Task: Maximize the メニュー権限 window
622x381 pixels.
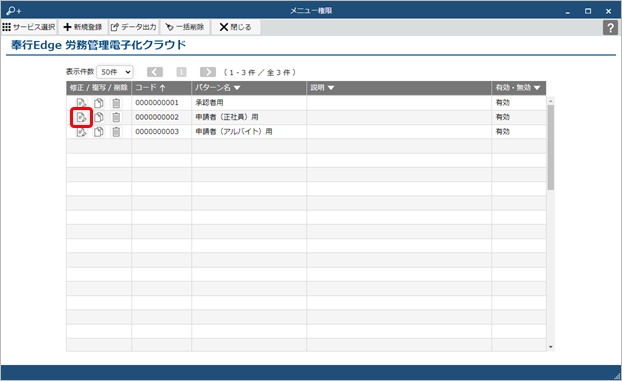Action: (x=588, y=11)
